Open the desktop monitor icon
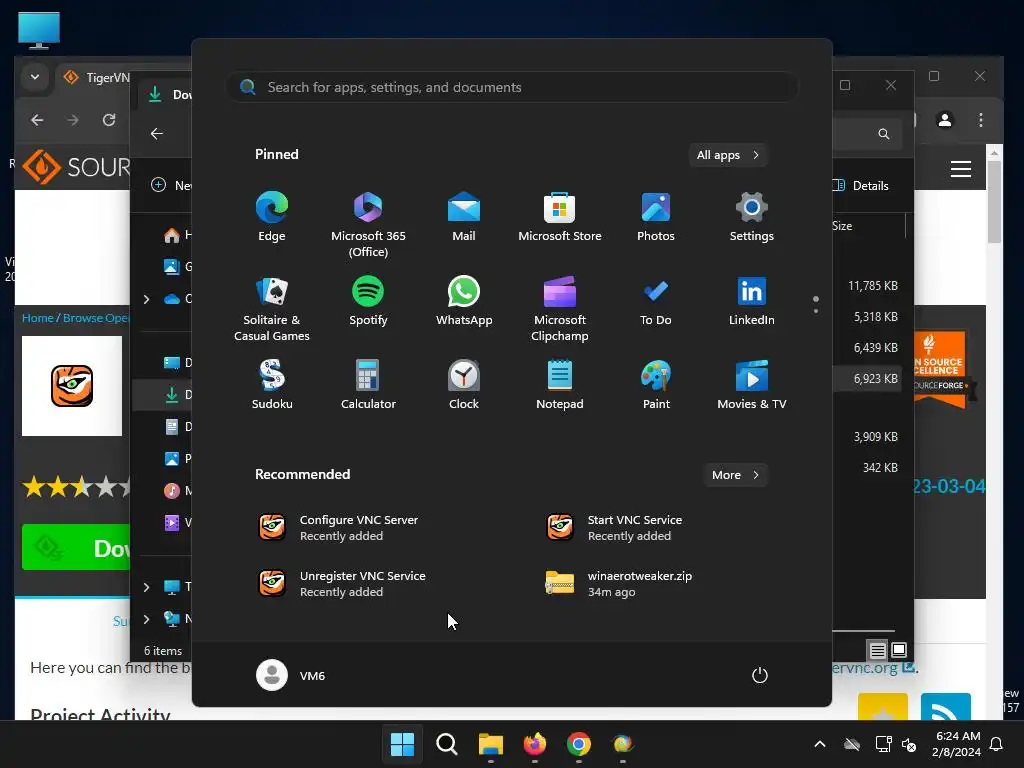Screen dimensions: 1024x768 (39, 30)
